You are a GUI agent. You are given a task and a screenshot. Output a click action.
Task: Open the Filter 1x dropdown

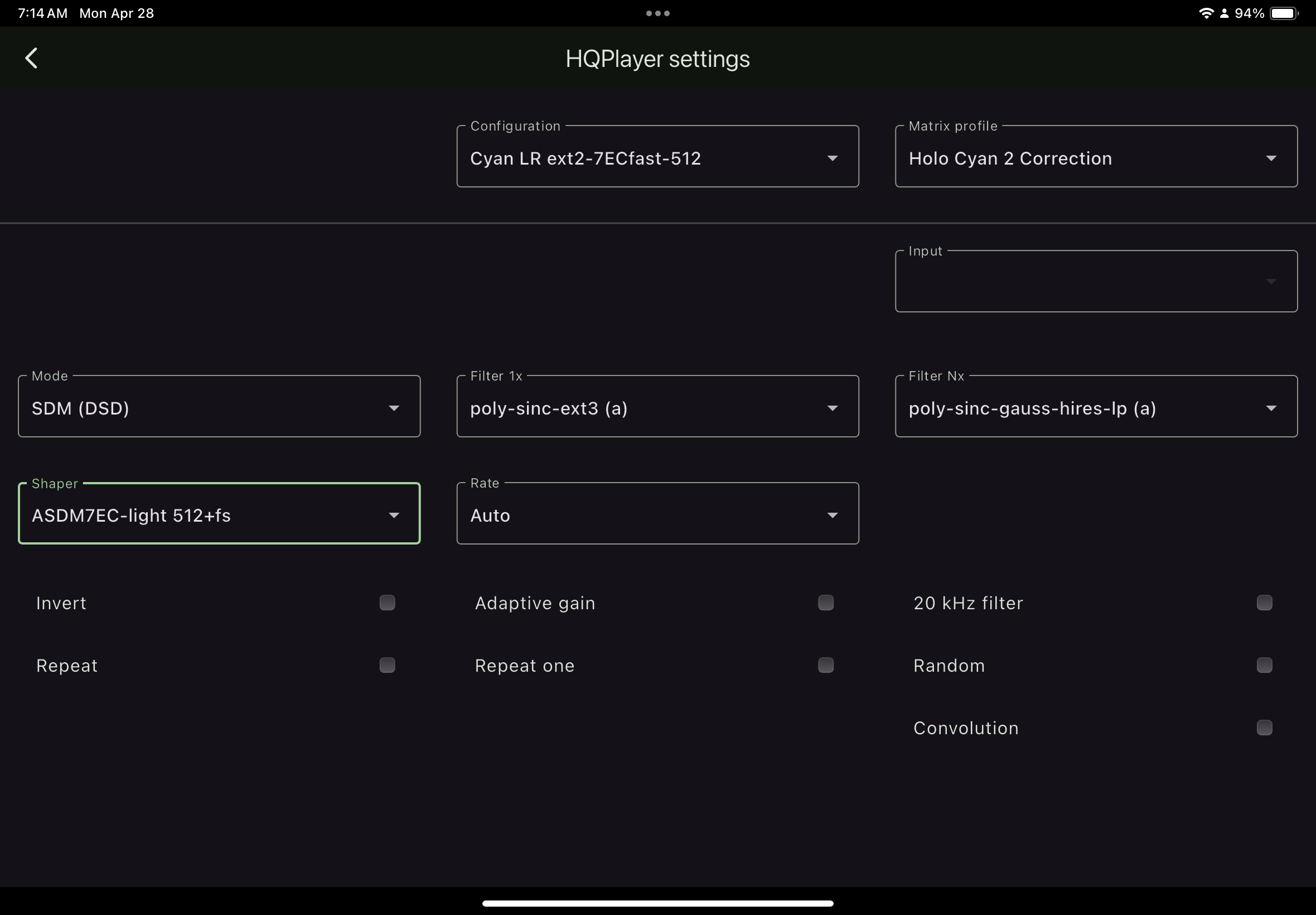coord(657,408)
